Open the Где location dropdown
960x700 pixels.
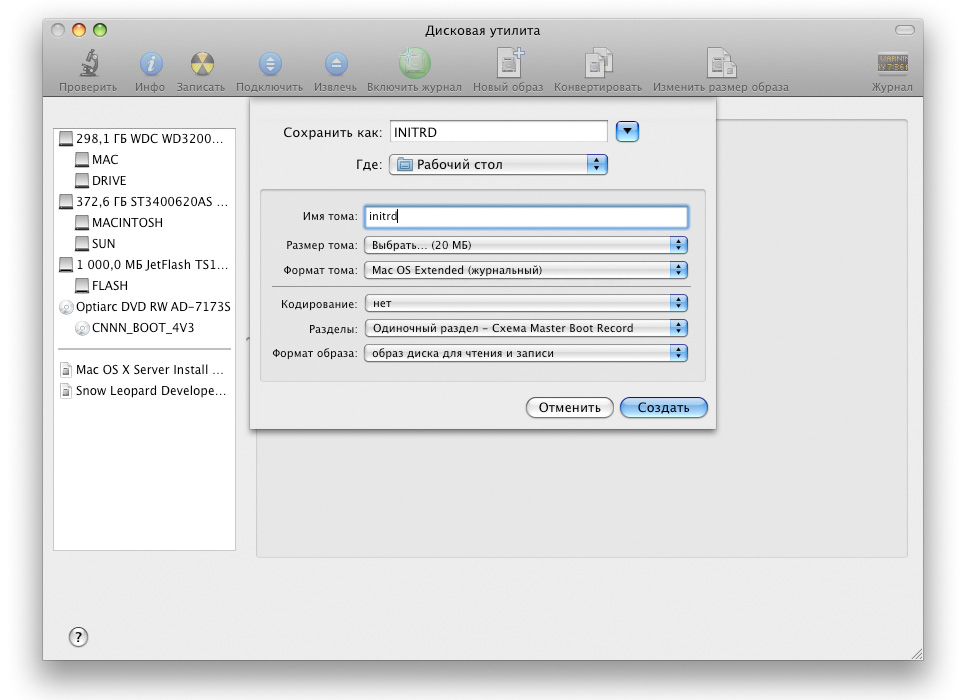pos(498,165)
